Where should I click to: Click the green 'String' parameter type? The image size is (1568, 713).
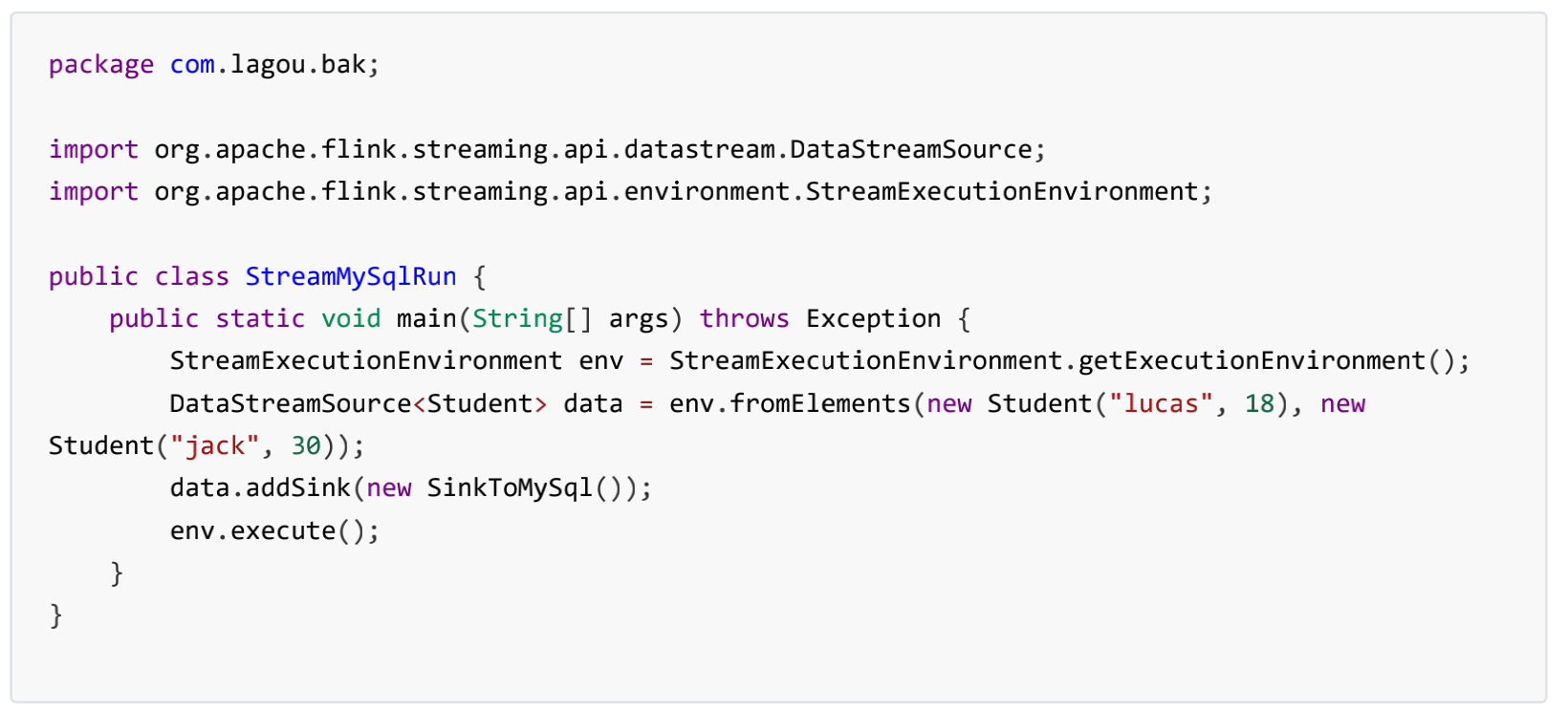tap(517, 318)
